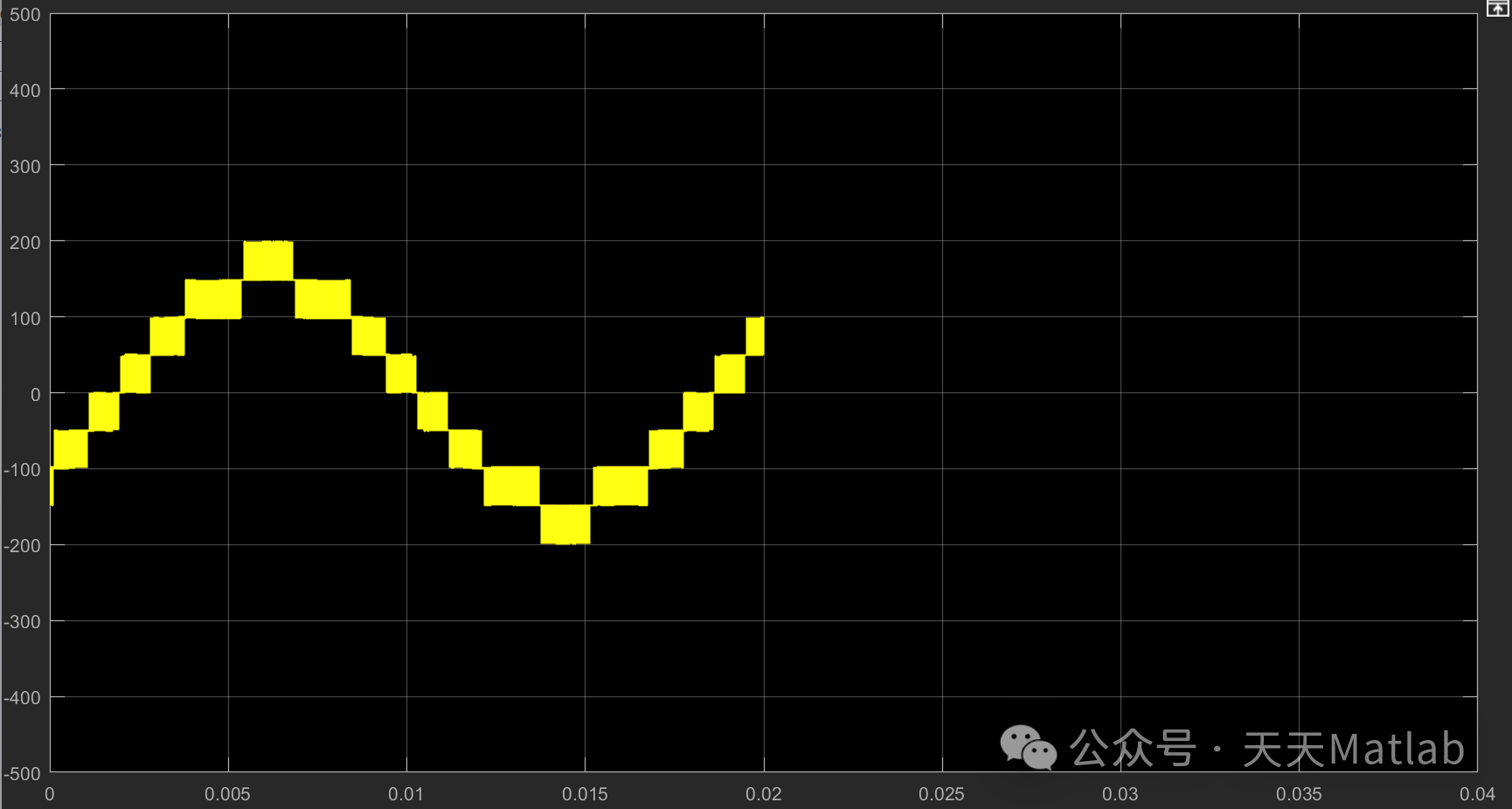
Task: Click the y-axis label 300
Action: (25, 167)
